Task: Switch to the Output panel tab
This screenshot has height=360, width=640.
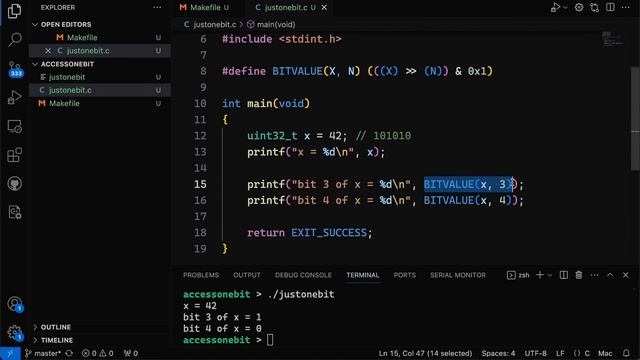Action: (247, 275)
